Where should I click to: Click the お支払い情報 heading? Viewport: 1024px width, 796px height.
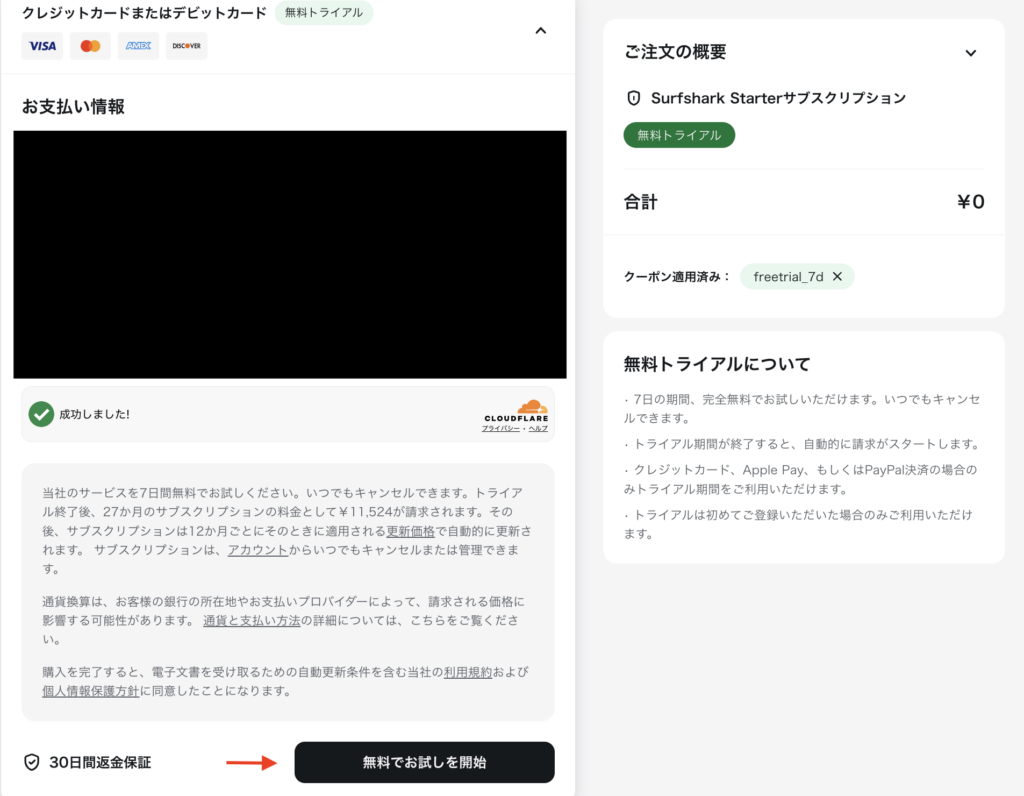73,106
